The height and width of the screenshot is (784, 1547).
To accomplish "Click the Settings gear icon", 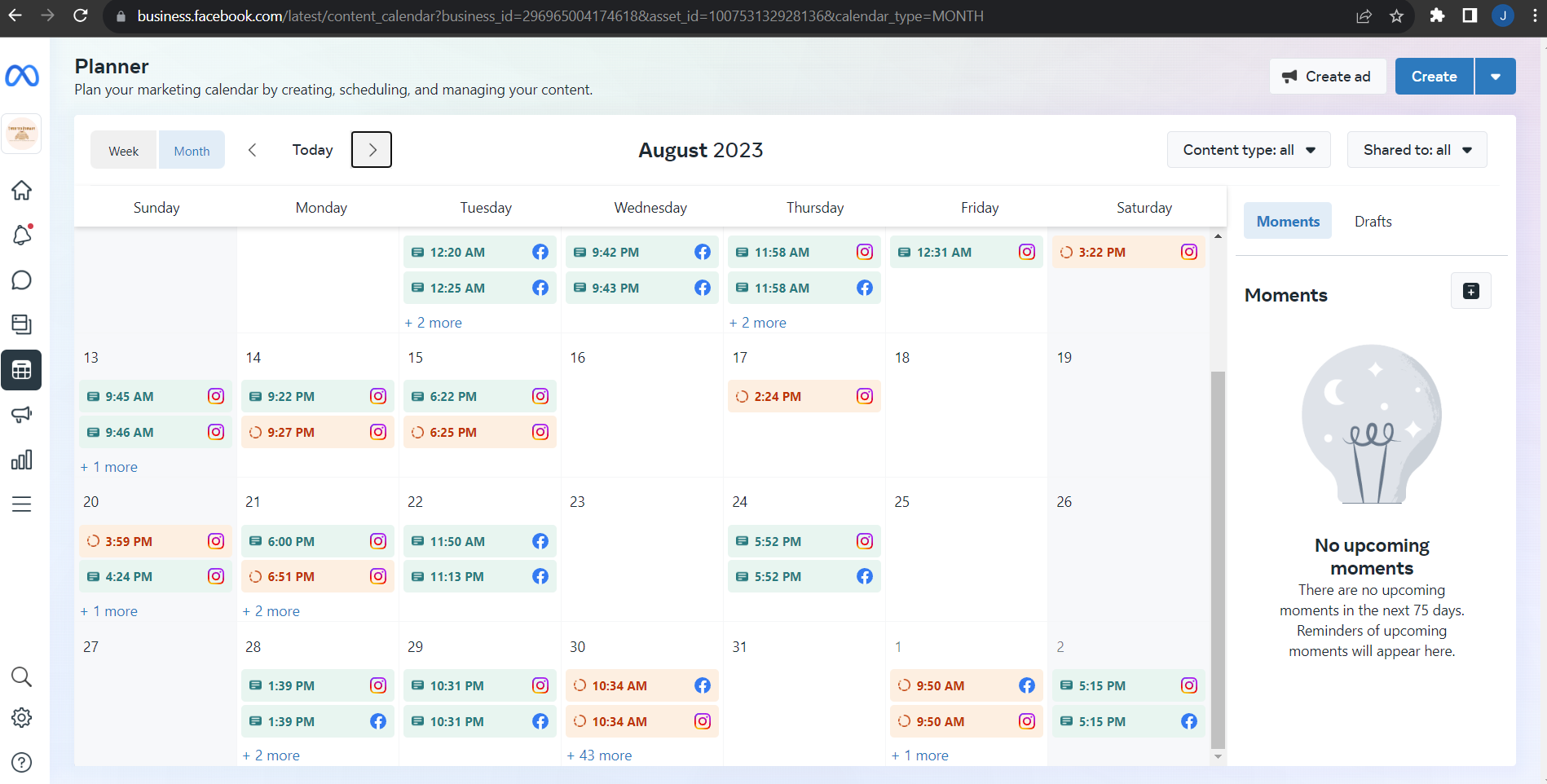I will coord(22,717).
